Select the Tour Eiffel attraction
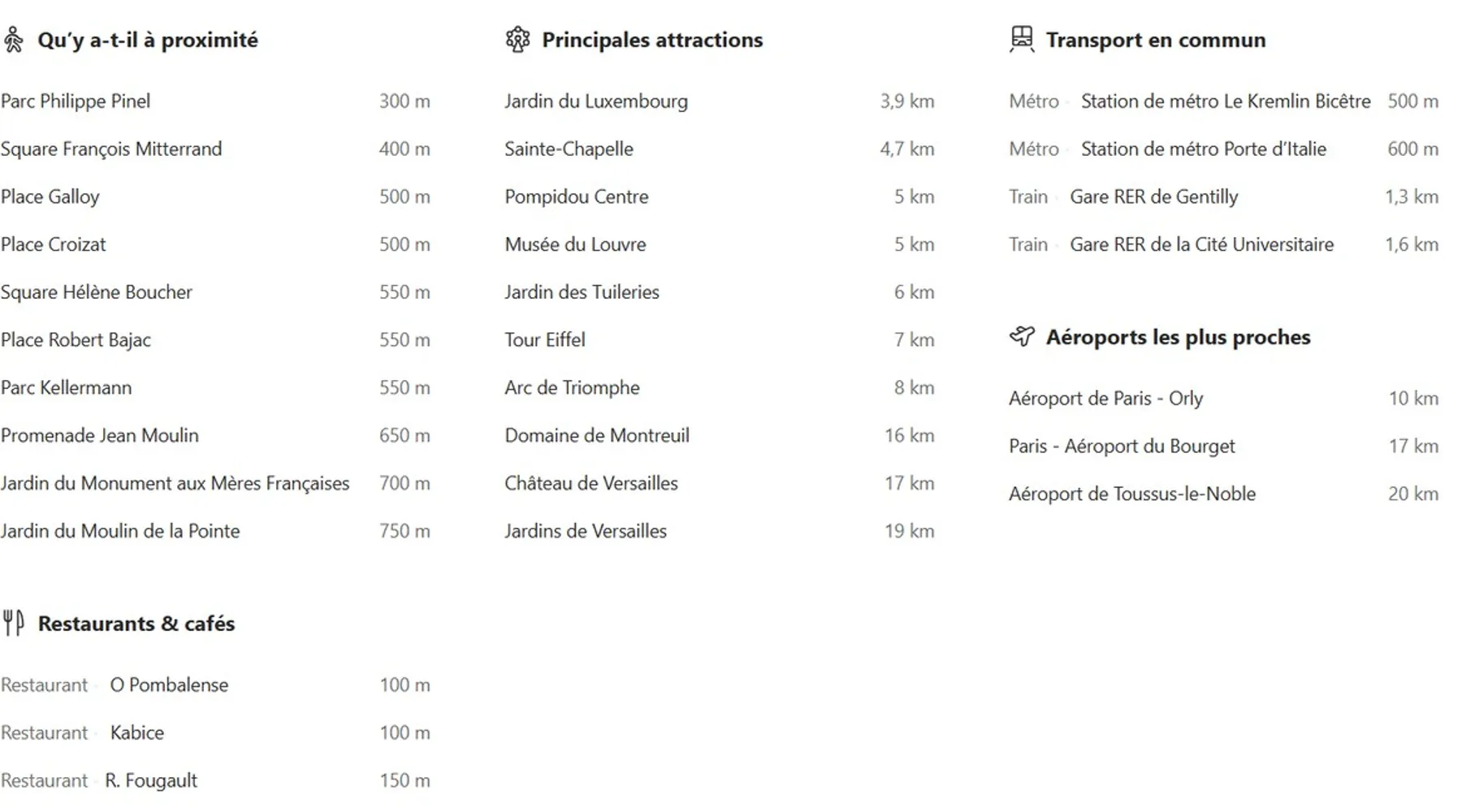Screen dimensions: 1462x812 tap(544, 340)
